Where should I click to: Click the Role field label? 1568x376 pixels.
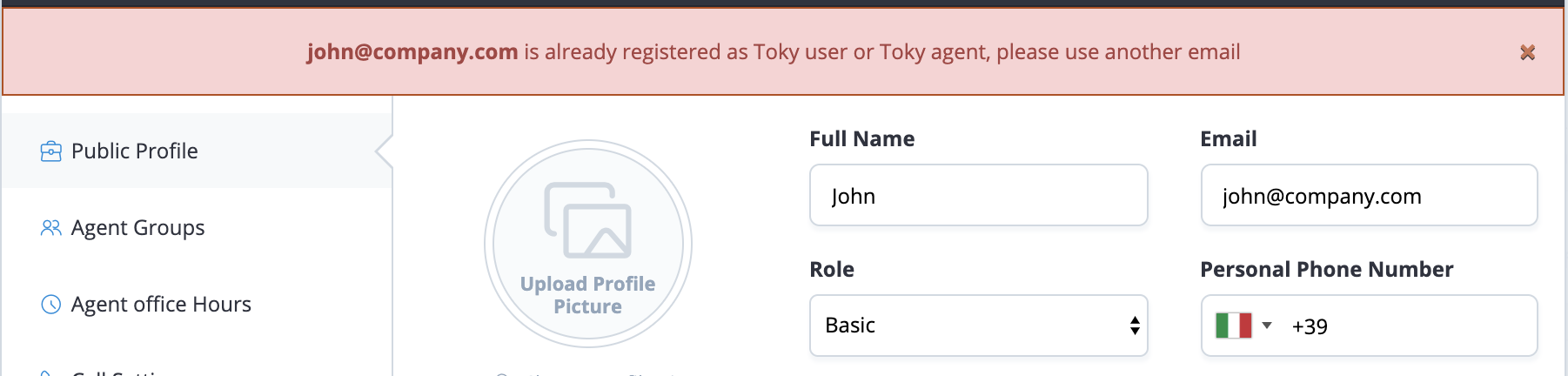832,270
